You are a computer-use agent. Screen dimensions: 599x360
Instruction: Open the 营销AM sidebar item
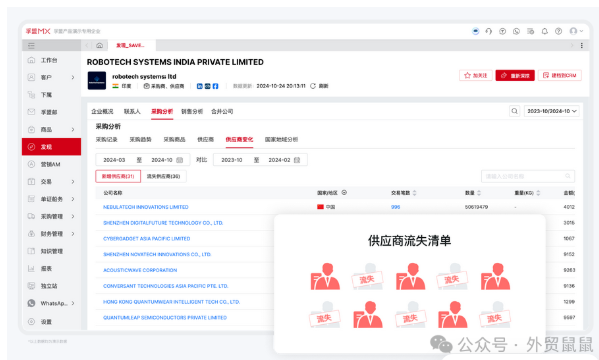51,164
